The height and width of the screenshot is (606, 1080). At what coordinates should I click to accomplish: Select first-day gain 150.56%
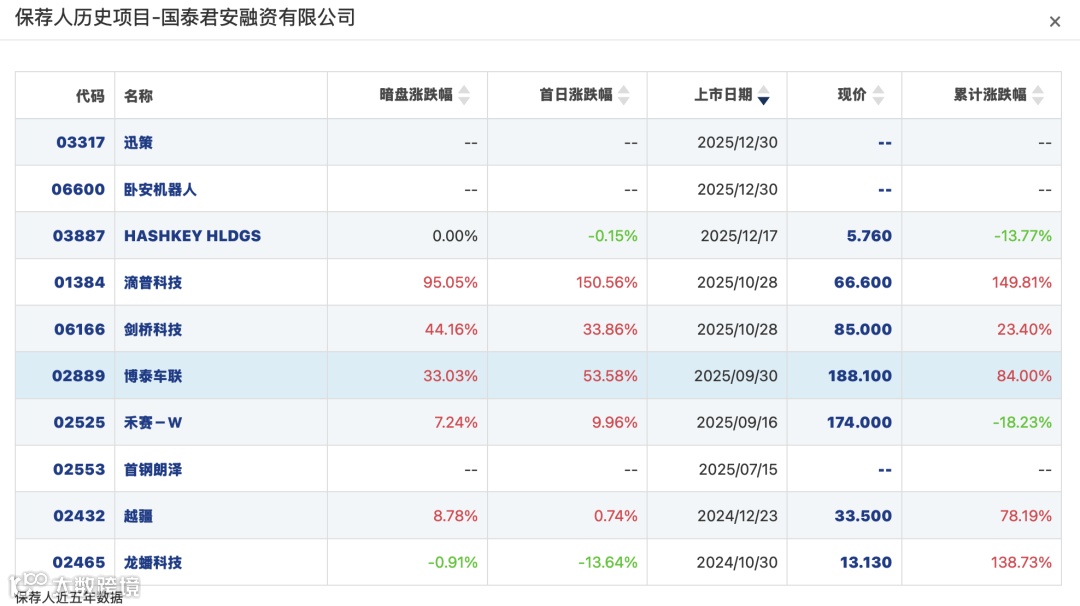click(607, 282)
